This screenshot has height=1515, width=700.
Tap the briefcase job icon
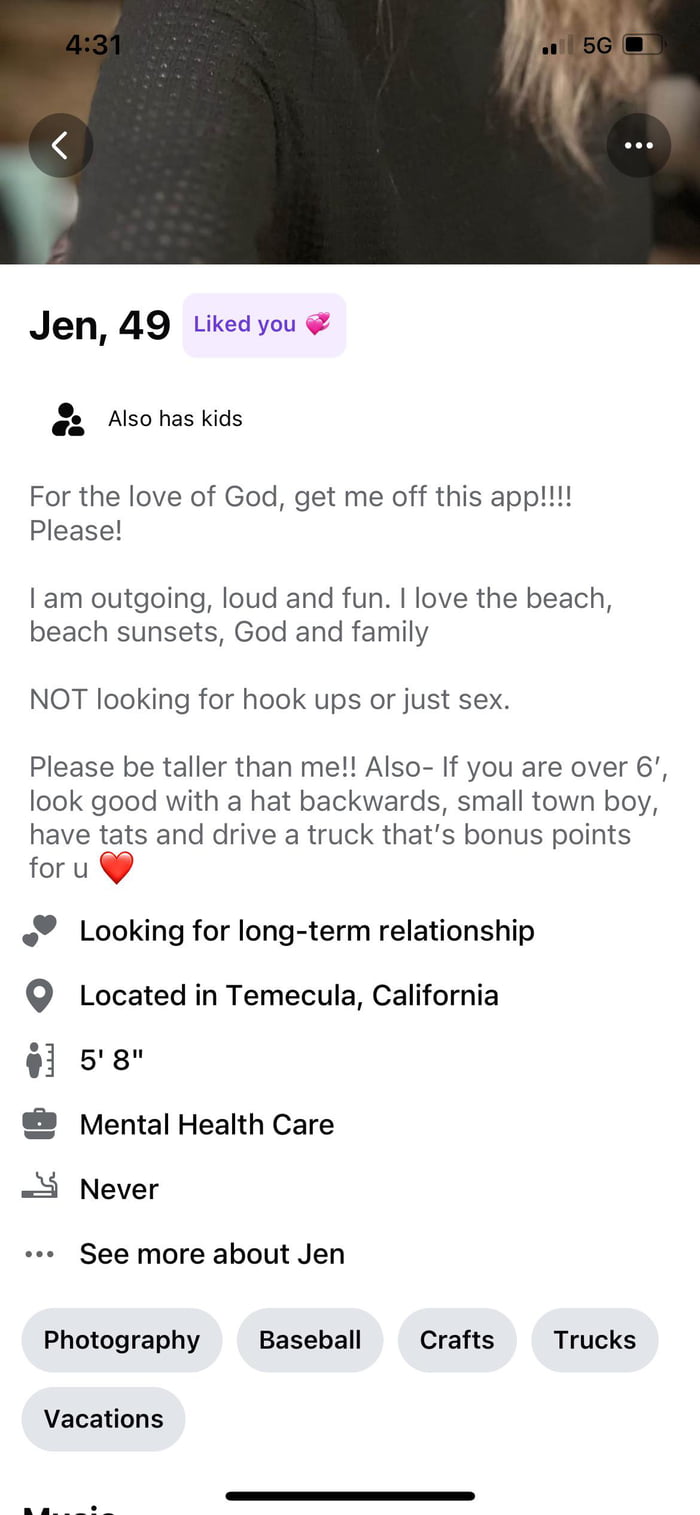tap(39, 1125)
